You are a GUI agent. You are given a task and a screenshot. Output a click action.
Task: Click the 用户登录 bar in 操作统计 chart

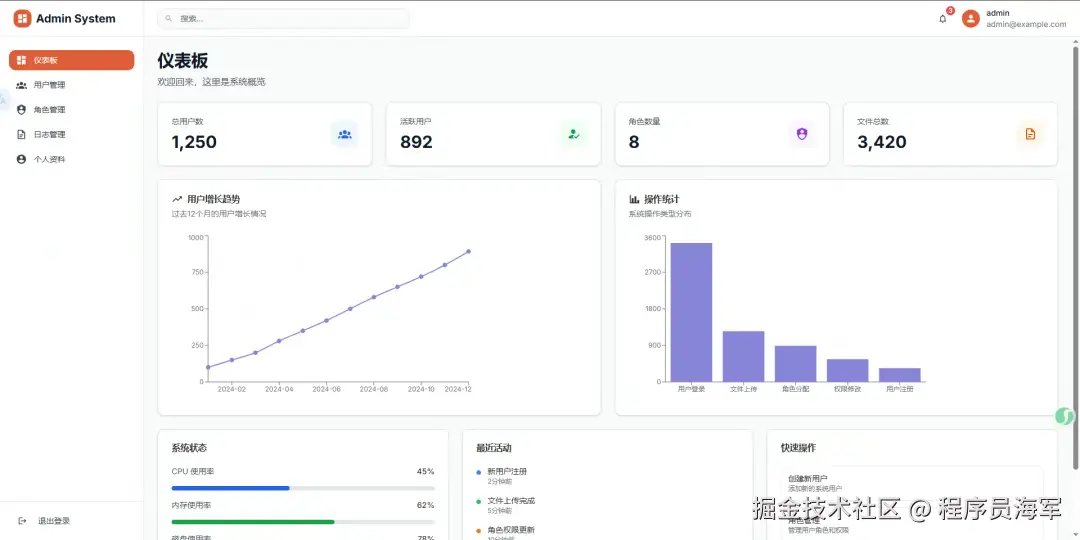pyautogui.click(x=692, y=312)
